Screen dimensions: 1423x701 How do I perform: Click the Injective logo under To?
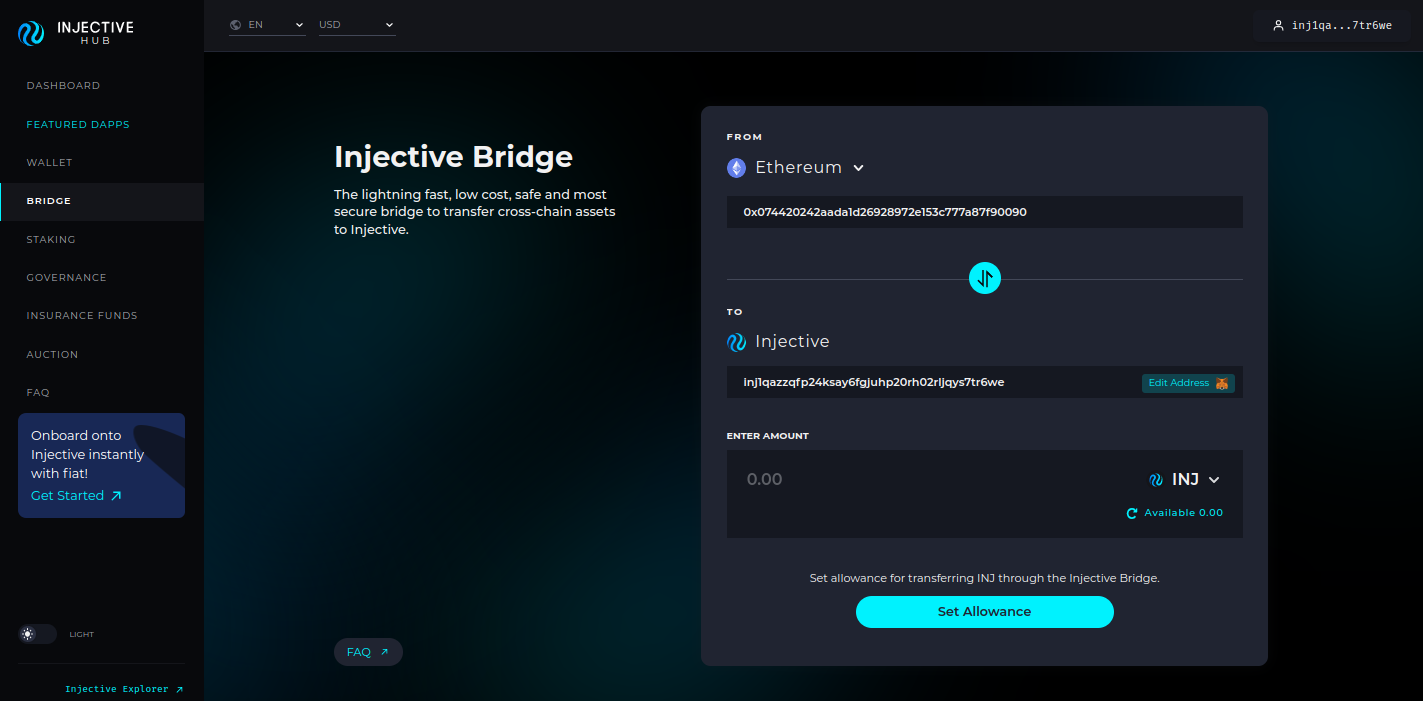[x=736, y=342]
